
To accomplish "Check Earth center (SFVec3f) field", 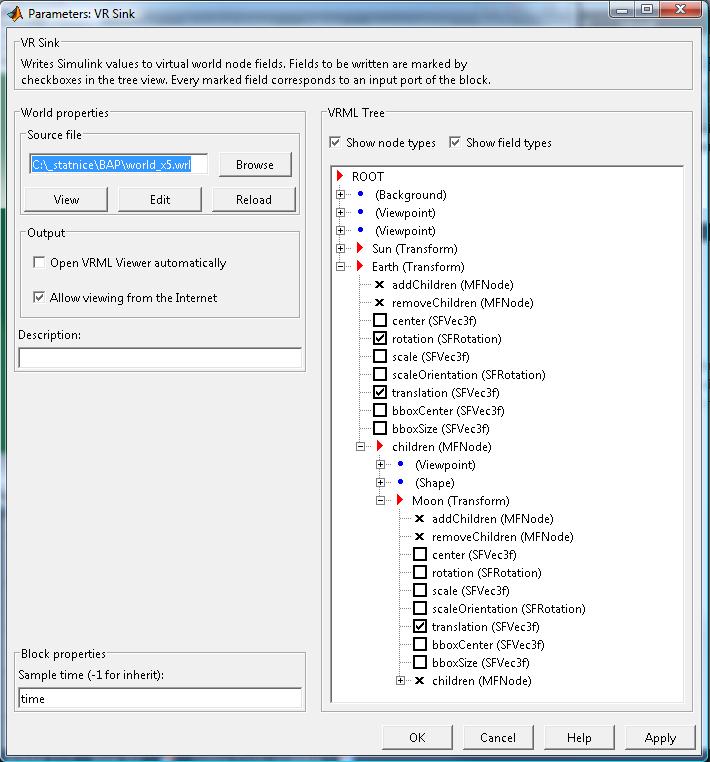I will [380, 320].
